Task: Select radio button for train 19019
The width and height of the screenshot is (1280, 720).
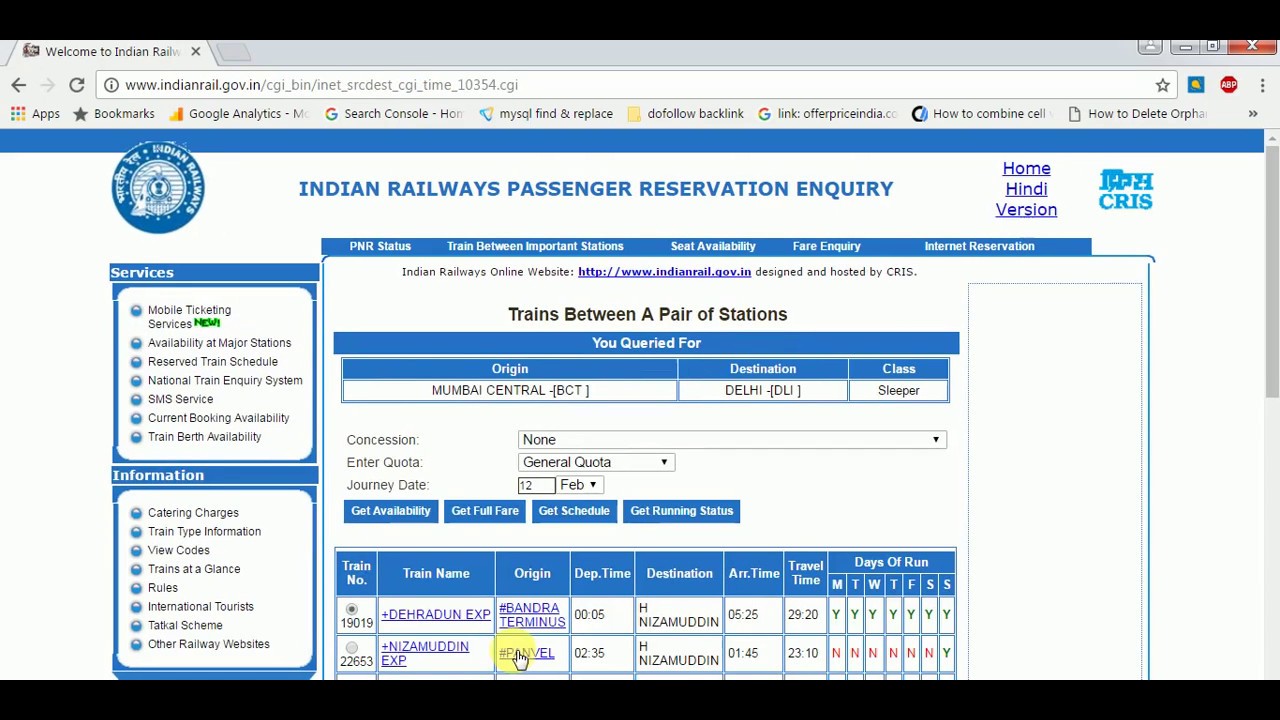Action: click(351, 609)
